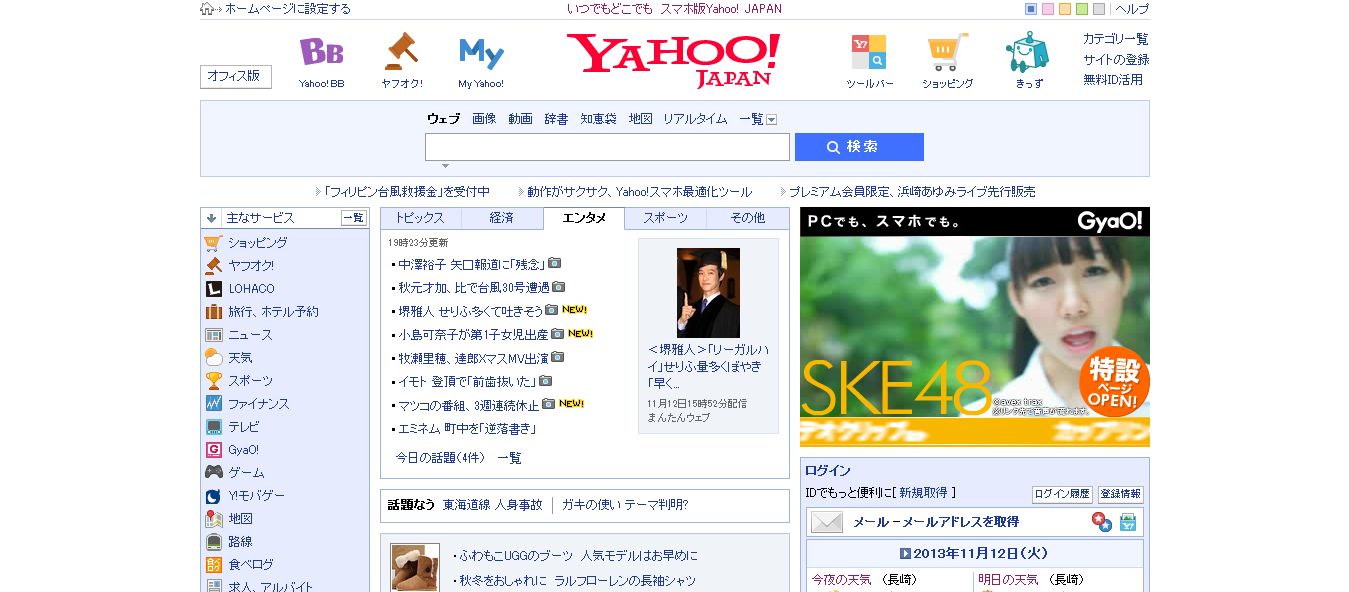This screenshot has height=592, width=1349.
Task: Open the ショッピング cart icon in the header
Action: (947, 52)
